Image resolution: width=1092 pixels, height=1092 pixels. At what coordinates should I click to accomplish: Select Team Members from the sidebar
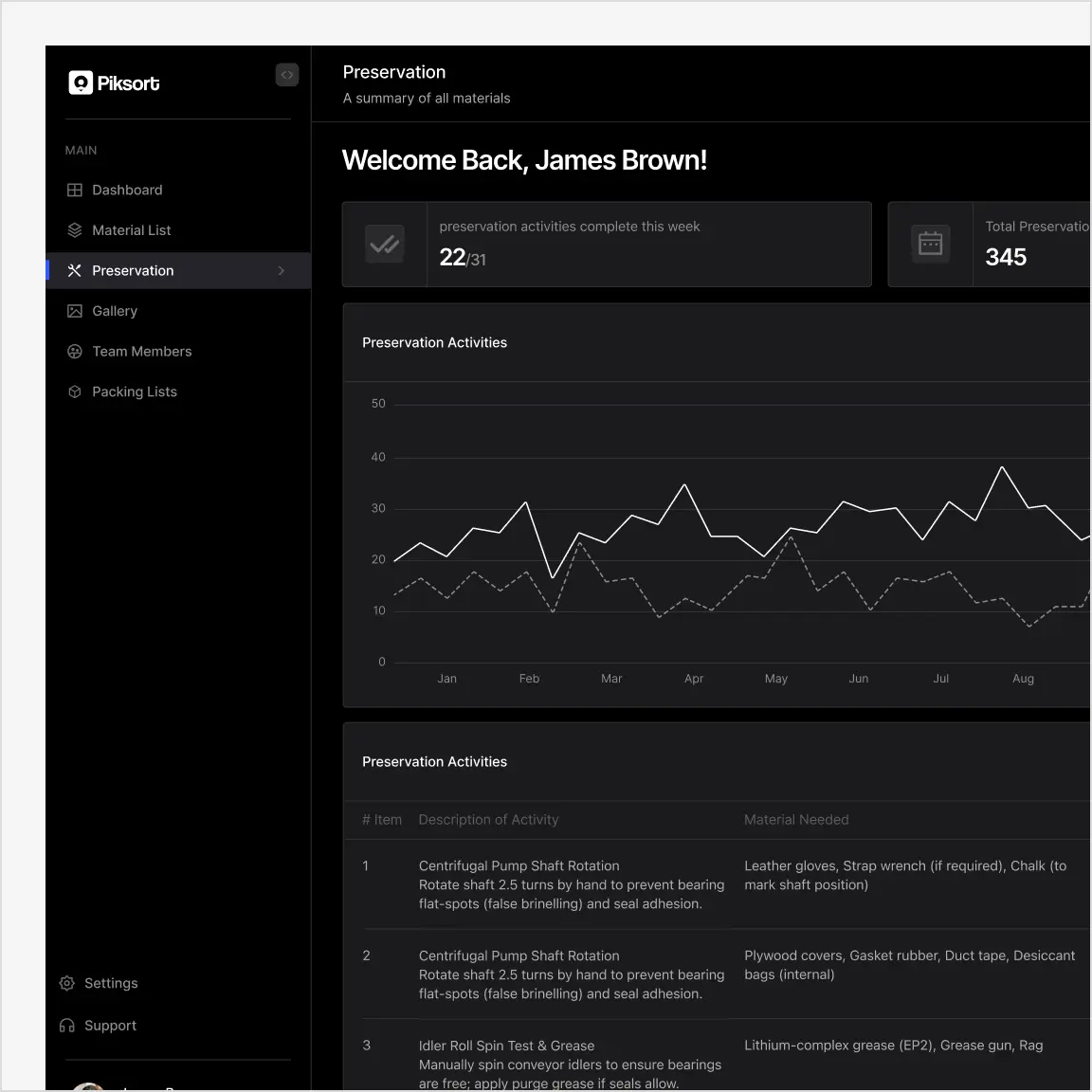click(142, 351)
